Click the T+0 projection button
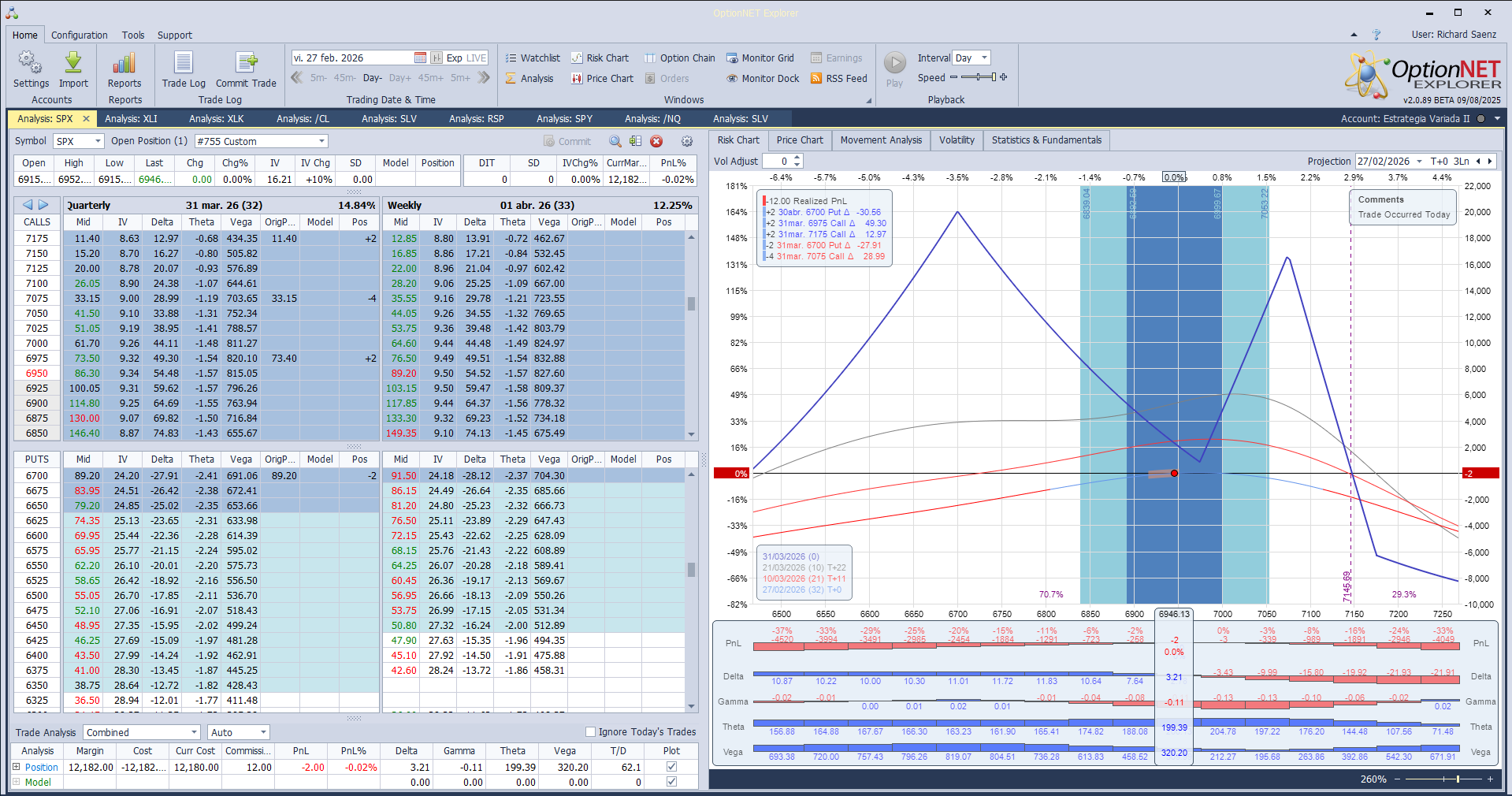The width and height of the screenshot is (1512, 796). click(x=1439, y=161)
